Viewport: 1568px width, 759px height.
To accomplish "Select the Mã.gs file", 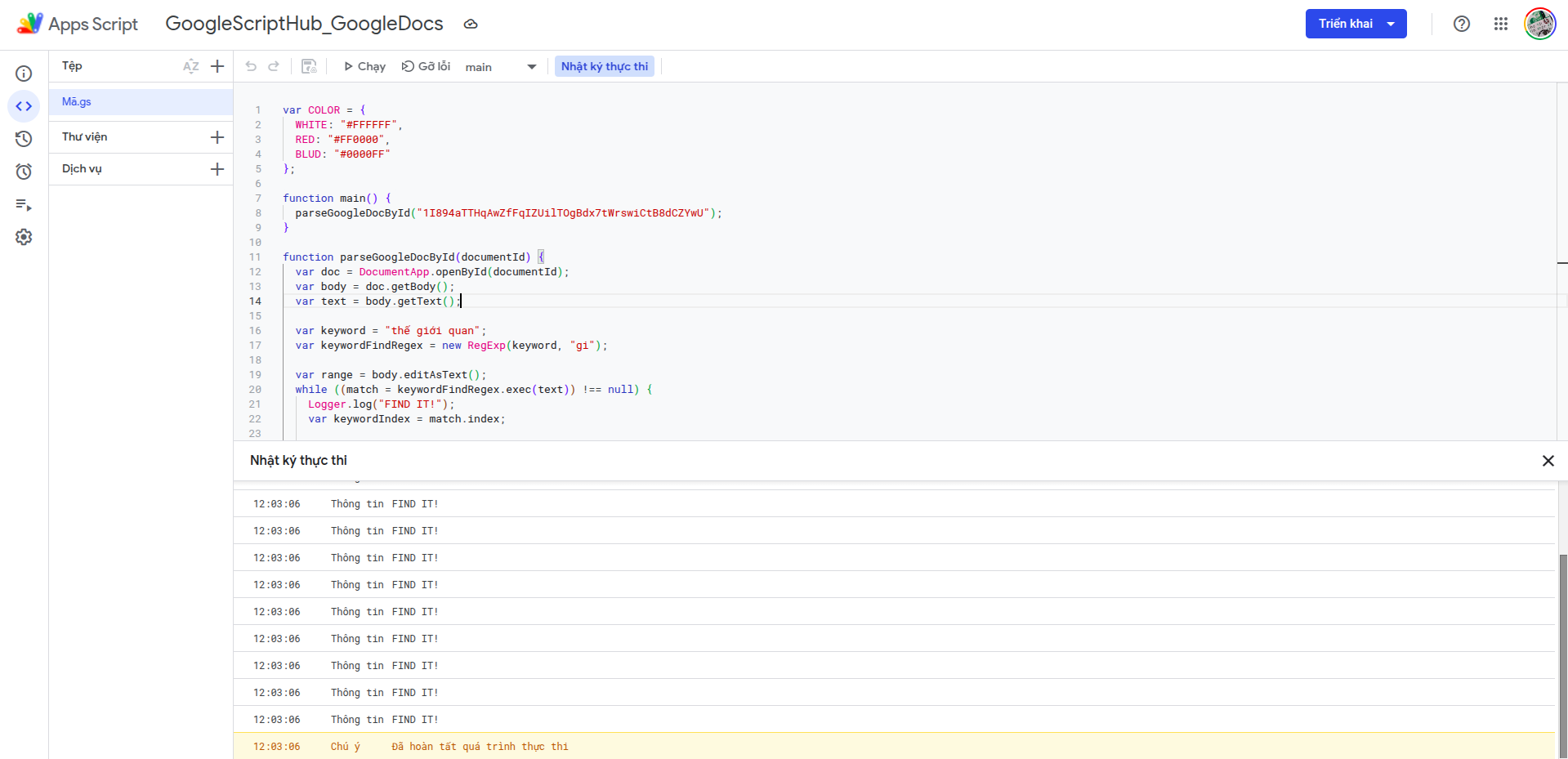I will (x=141, y=102).
